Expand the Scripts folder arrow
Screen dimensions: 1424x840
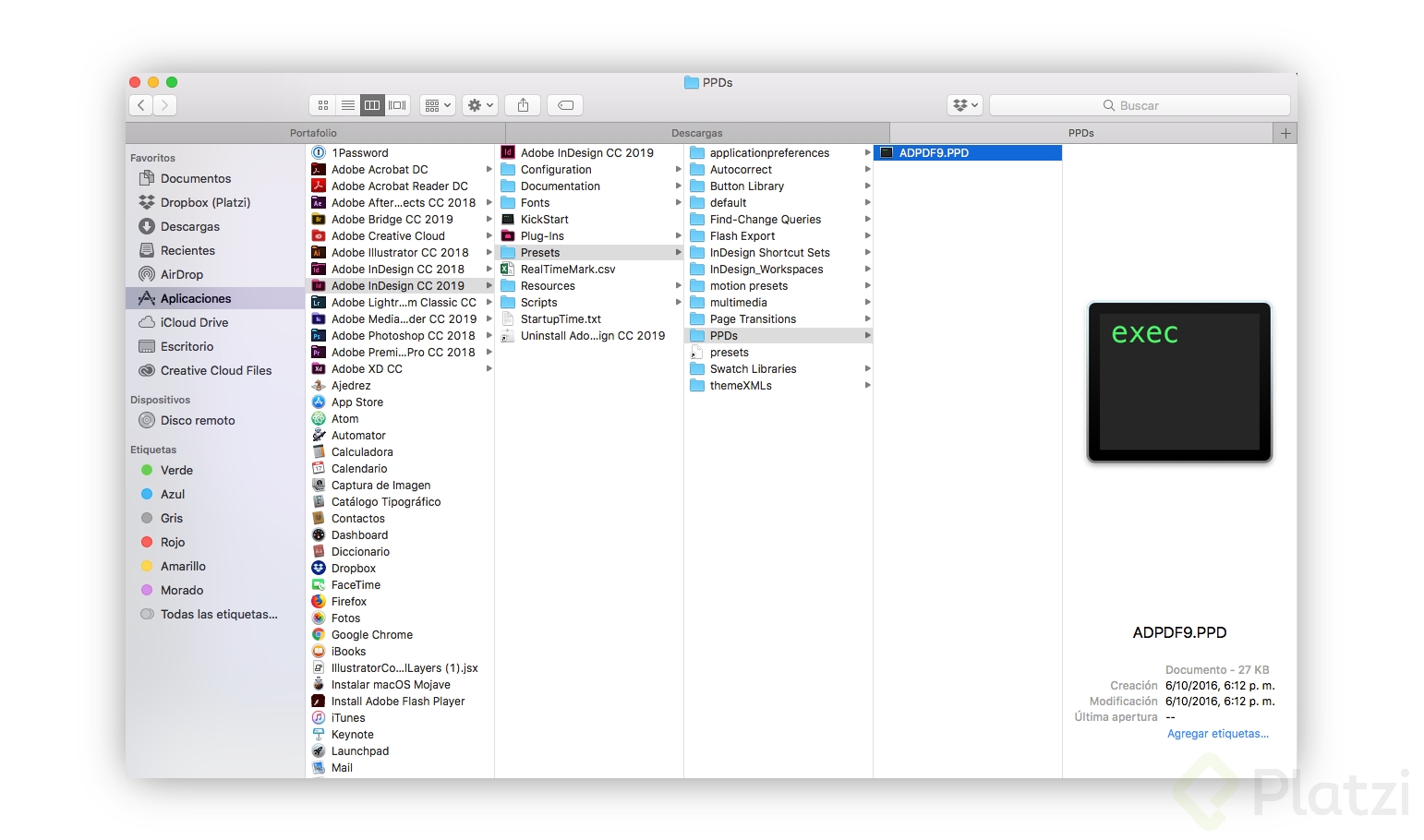point(678,302)
